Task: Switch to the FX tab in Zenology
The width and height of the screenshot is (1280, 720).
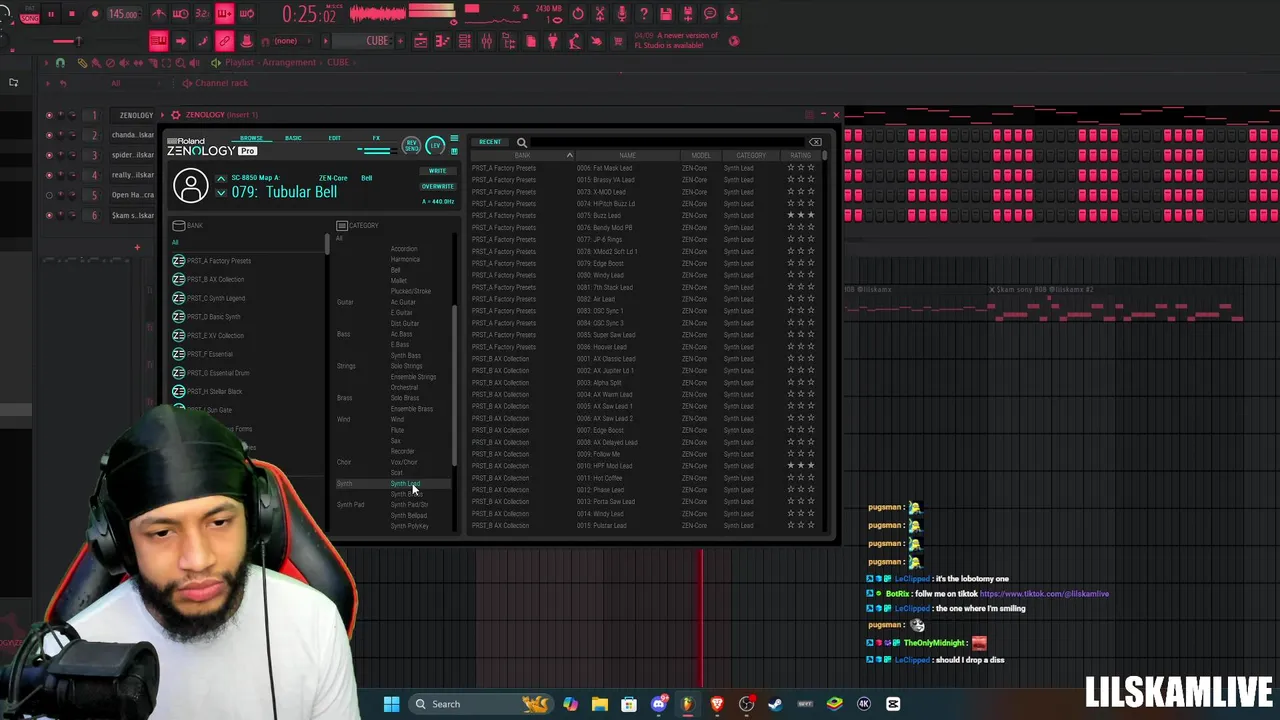Action: pyautogui.click(x=376, y=138)
